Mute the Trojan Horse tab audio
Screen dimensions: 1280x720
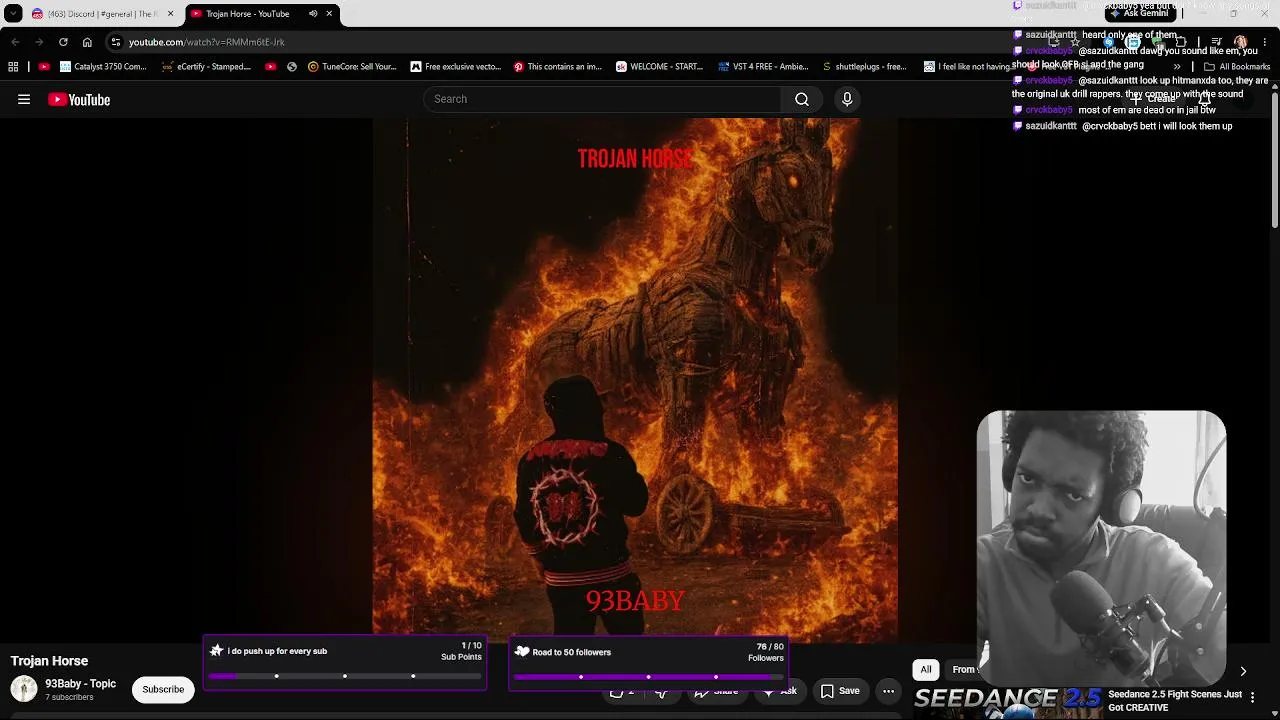click(313, 14)
